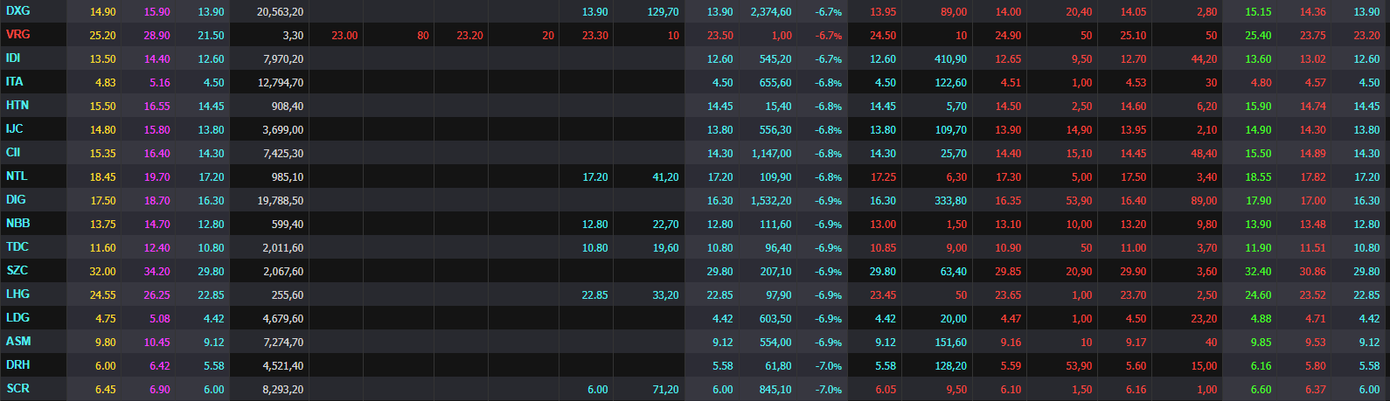Image resolution: width=1390 pixels, height=401 pixels.
Task: Select the ASM ticker symbol
Action: pos(17,341)
